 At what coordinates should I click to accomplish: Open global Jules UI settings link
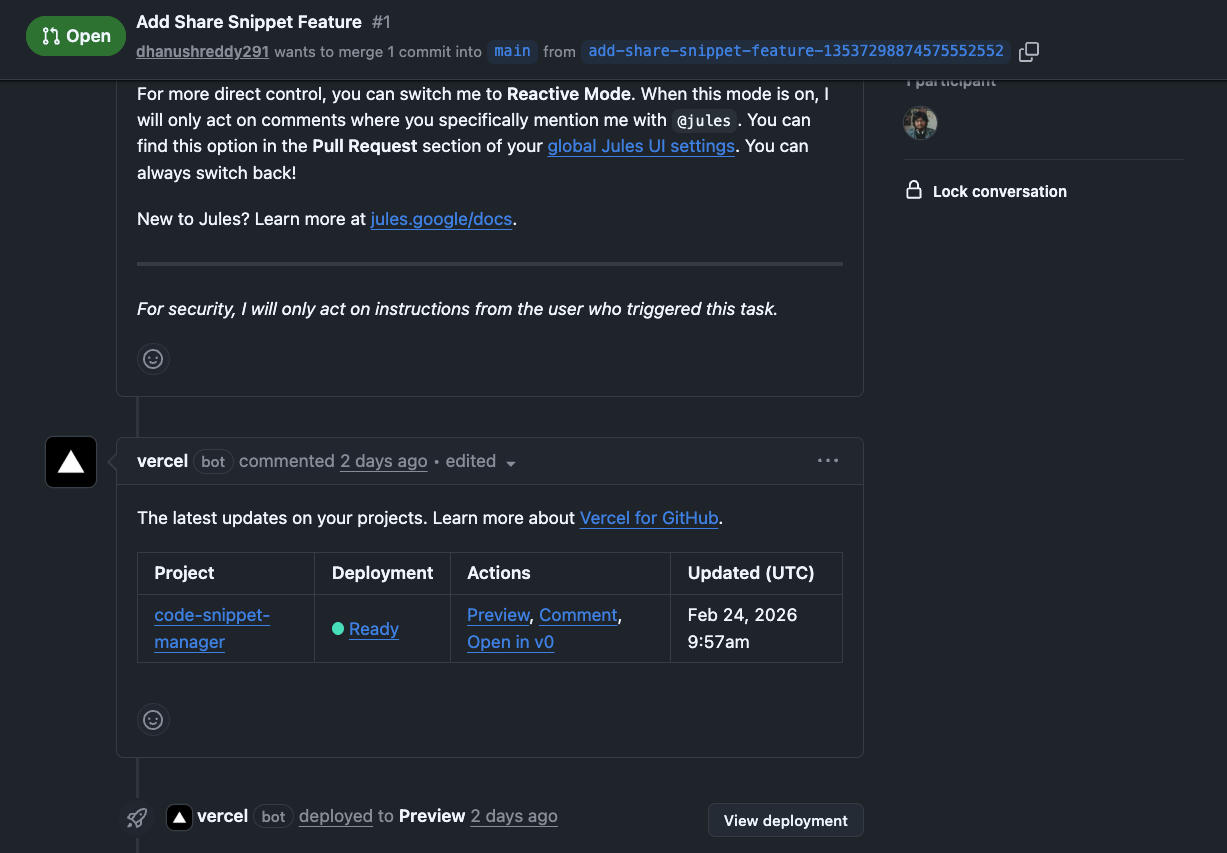tap(641, 146)
